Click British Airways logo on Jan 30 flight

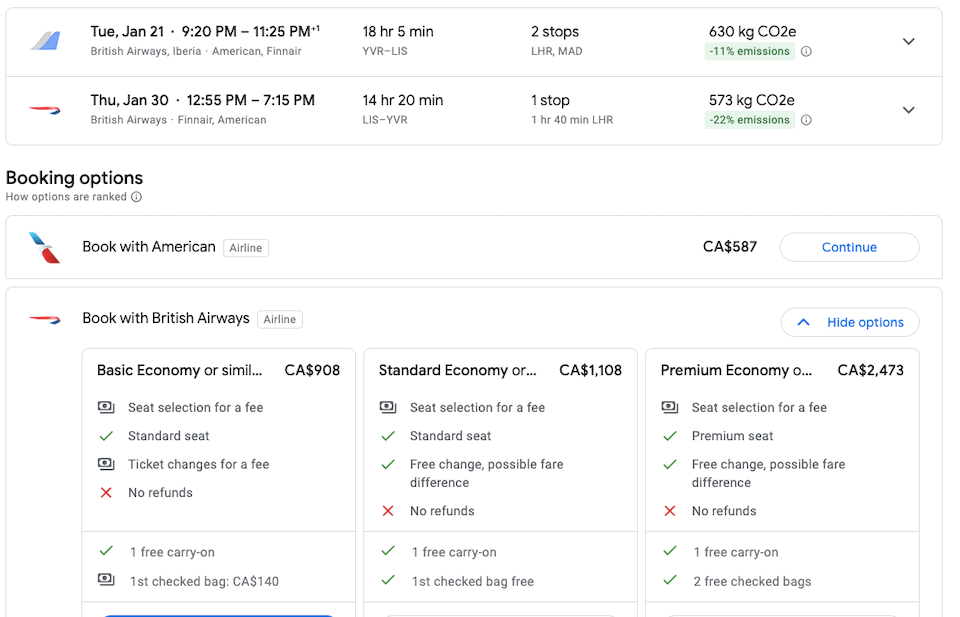45,110
